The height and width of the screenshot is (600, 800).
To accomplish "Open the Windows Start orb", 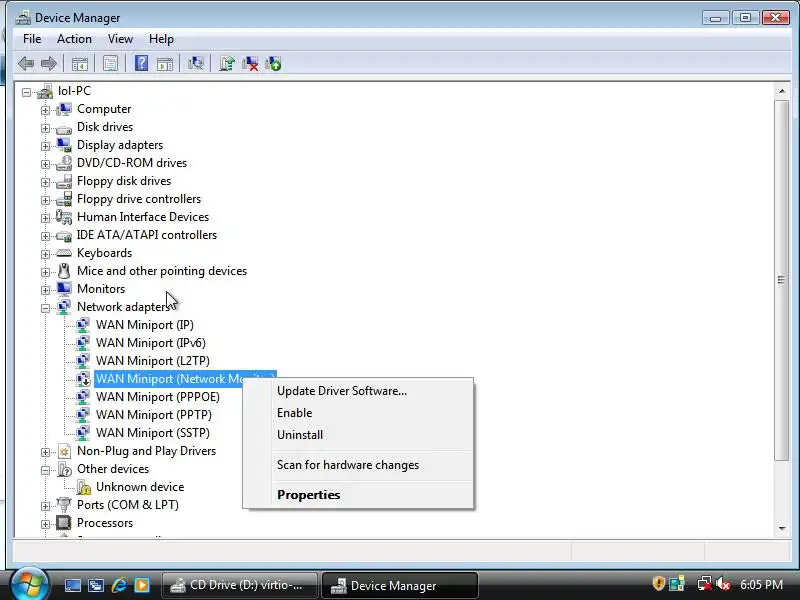I will [x=29, y=585].
